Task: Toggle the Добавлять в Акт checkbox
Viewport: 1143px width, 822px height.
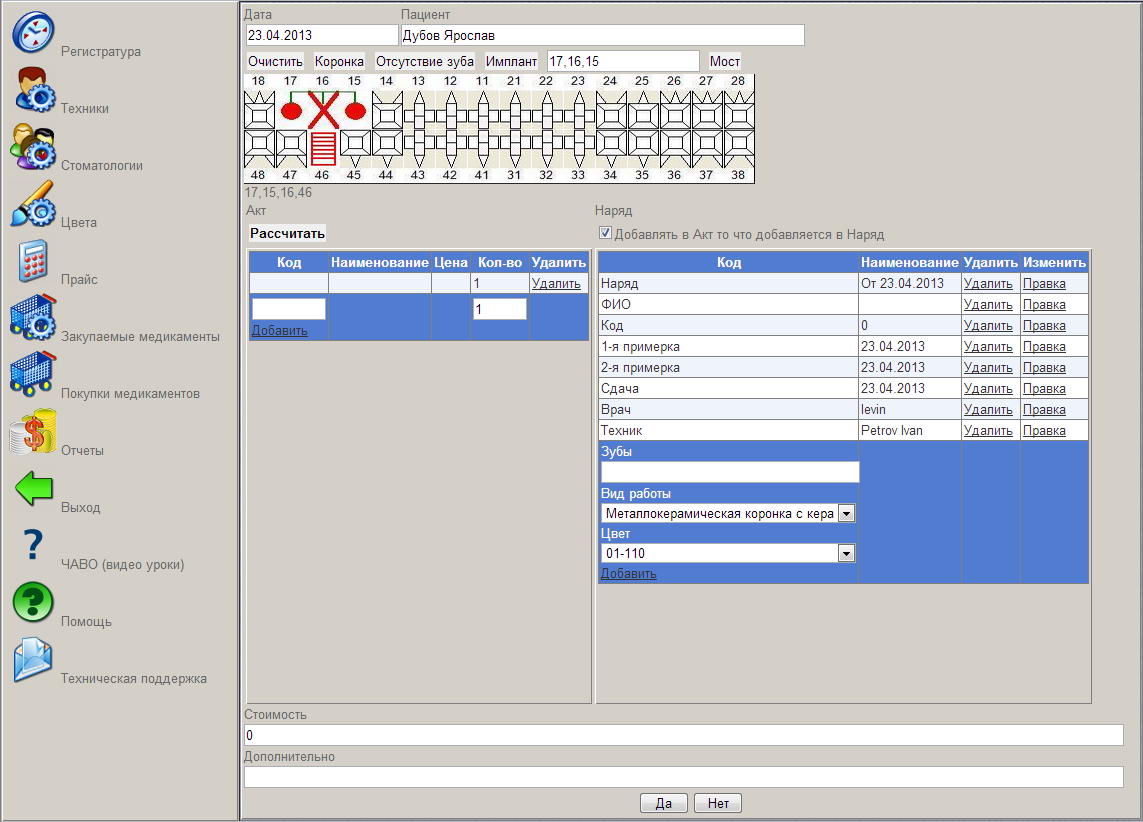Action: (x=605, y=233)
